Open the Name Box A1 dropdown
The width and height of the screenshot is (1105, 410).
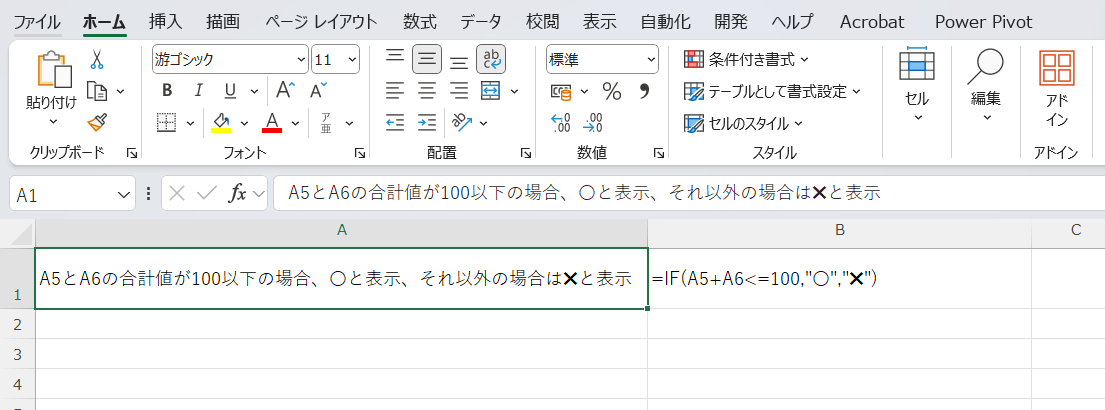[124, 194]
